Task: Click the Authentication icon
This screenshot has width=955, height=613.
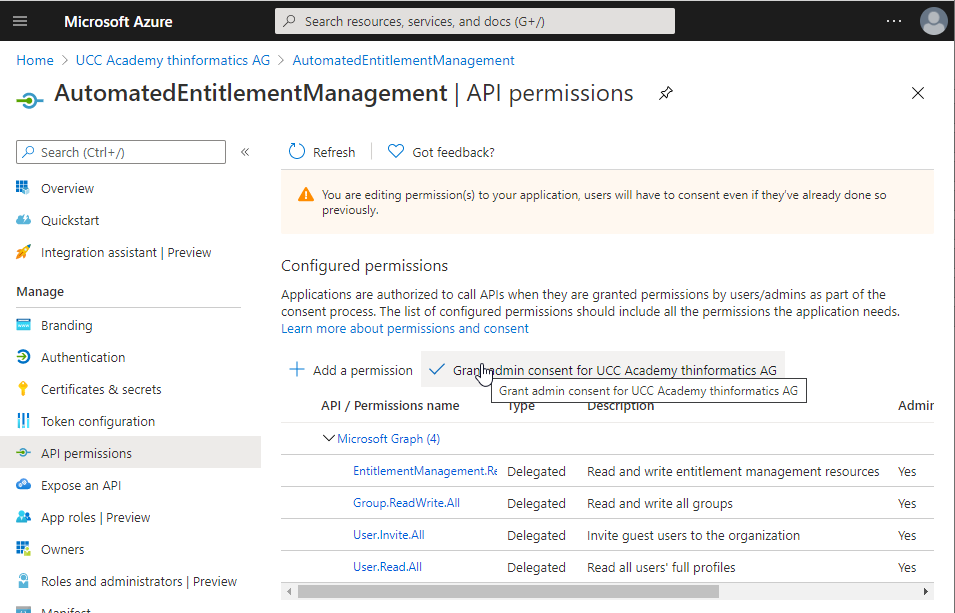Action: pyautogui.click(x=23, y=356)
